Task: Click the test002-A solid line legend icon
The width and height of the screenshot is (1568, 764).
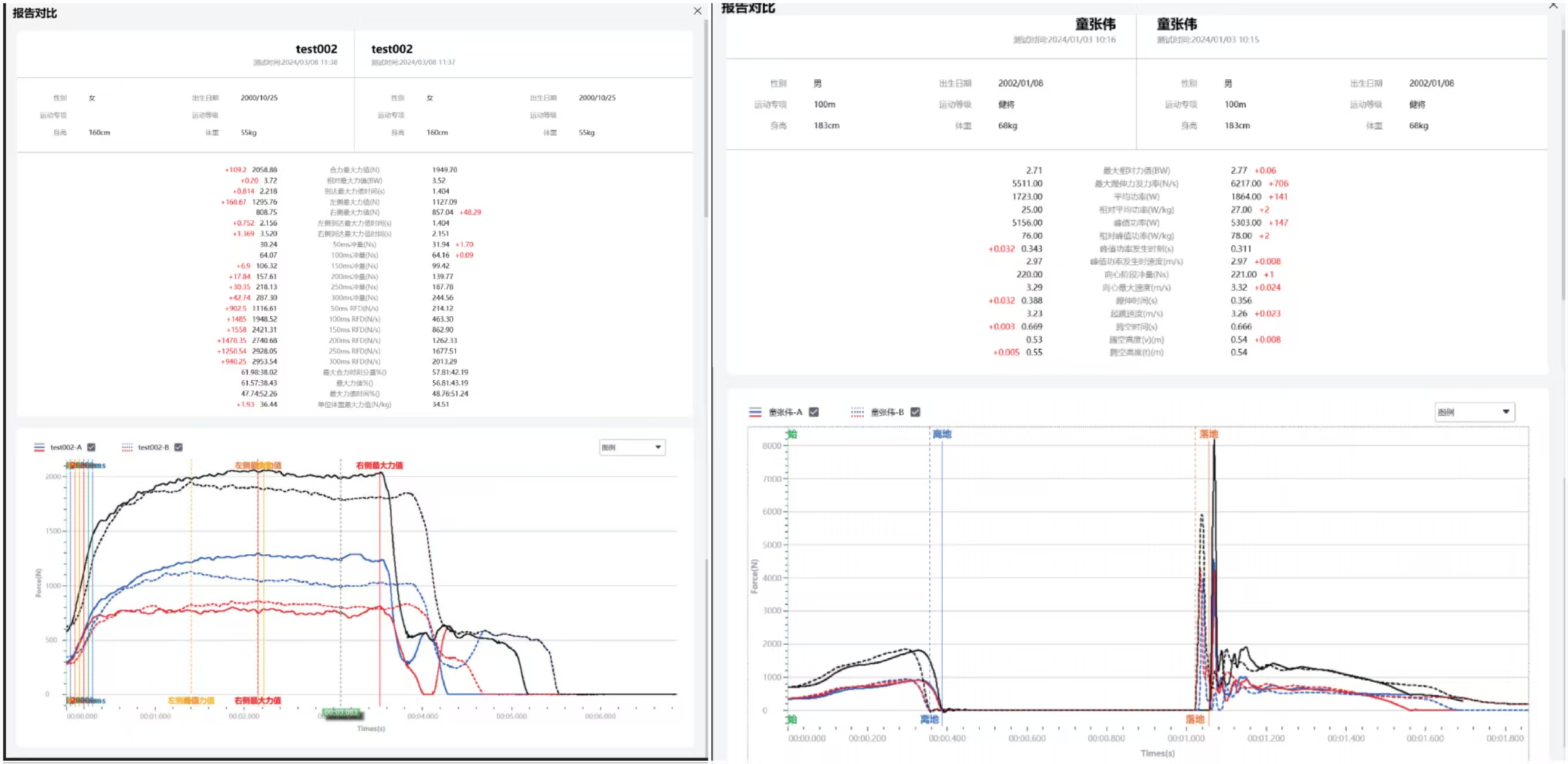Action: coord(39,447)
